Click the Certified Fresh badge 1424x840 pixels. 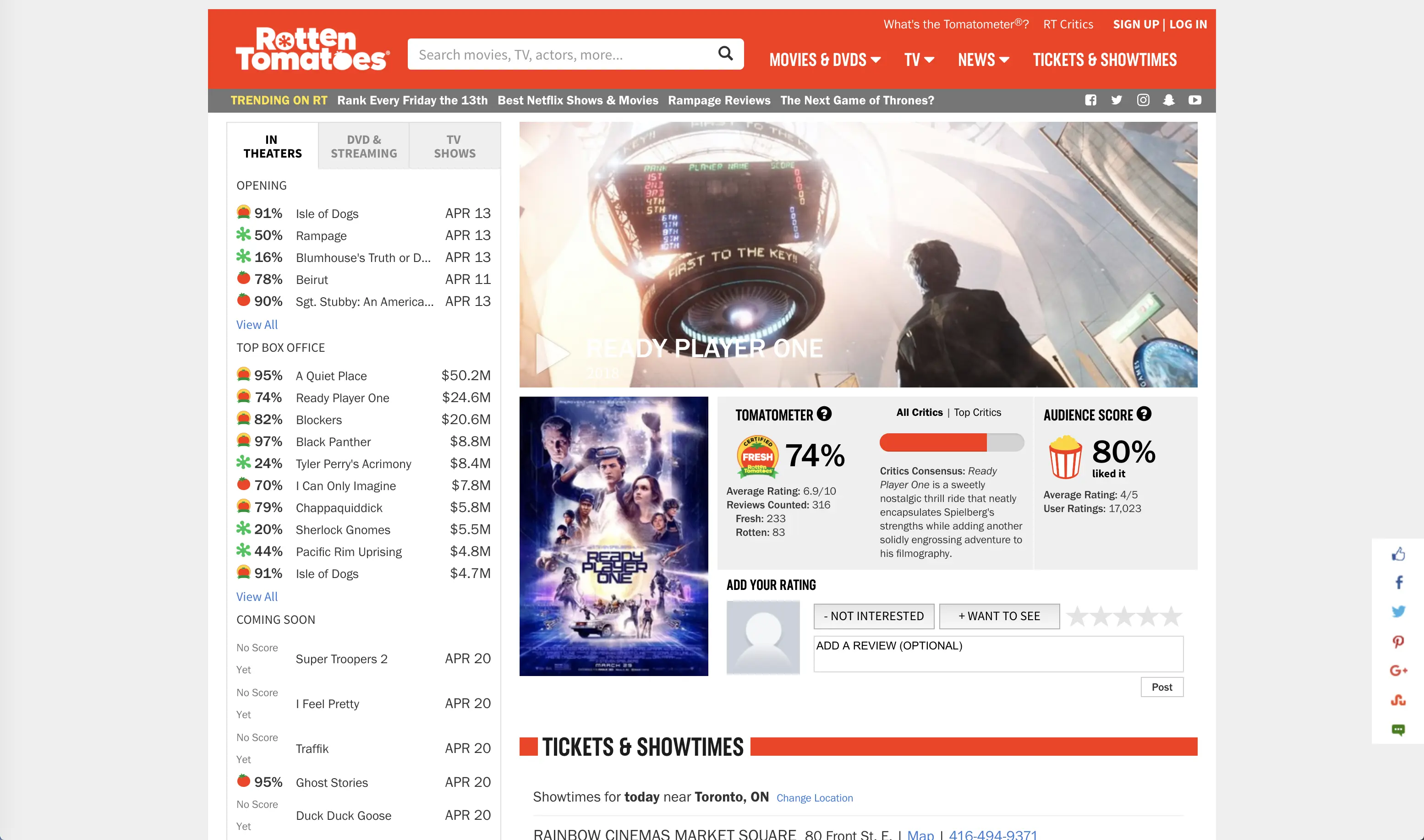(x=757, y=456)
